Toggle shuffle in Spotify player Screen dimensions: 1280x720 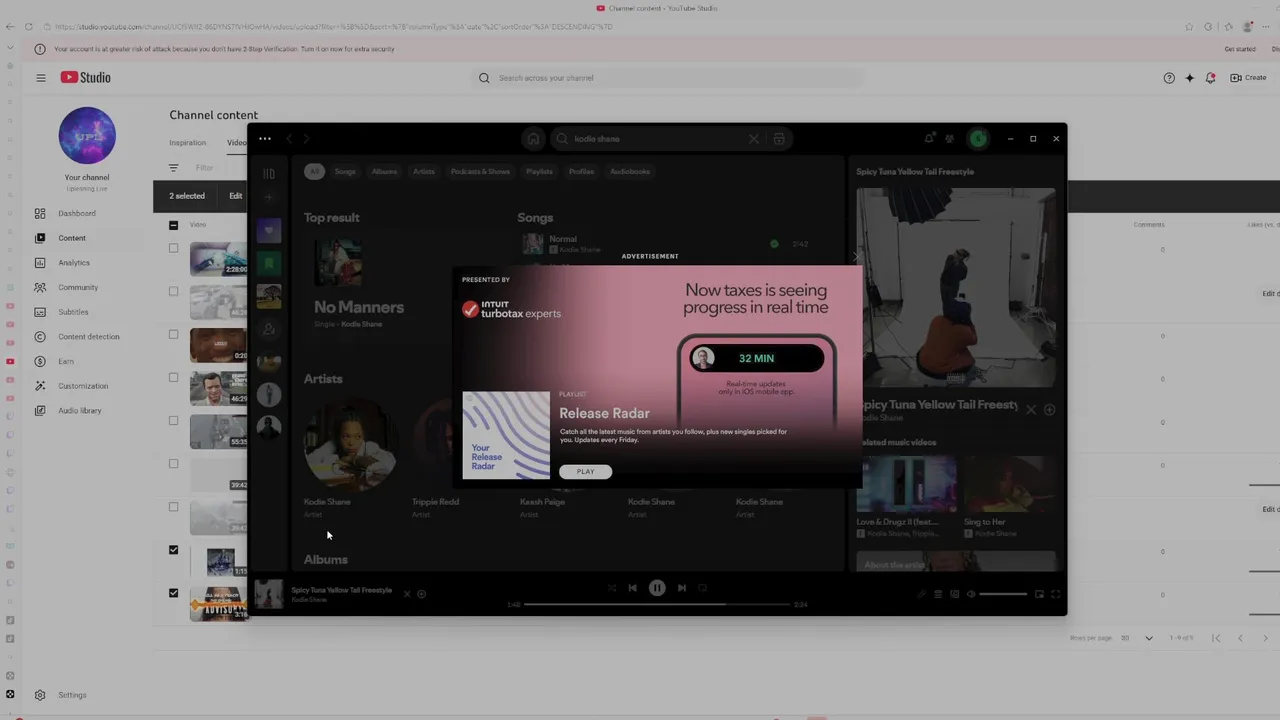(611, 588)
